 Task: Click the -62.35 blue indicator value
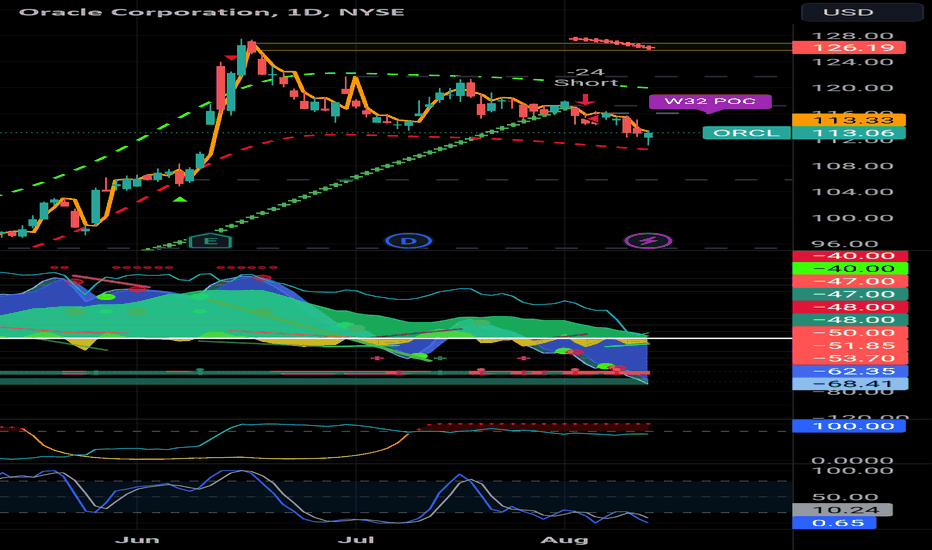[851, 372]
